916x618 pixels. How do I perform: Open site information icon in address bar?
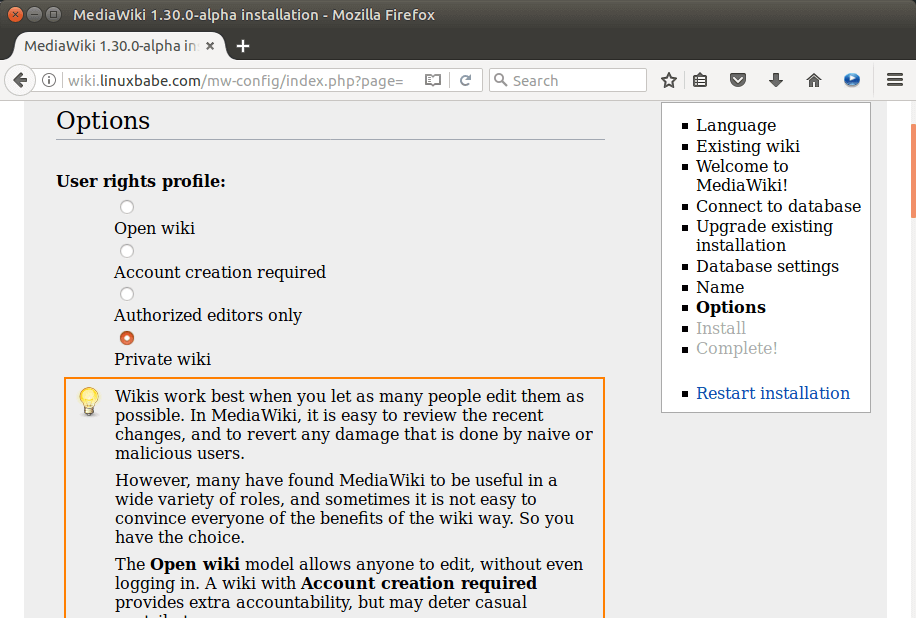[49, 81]
